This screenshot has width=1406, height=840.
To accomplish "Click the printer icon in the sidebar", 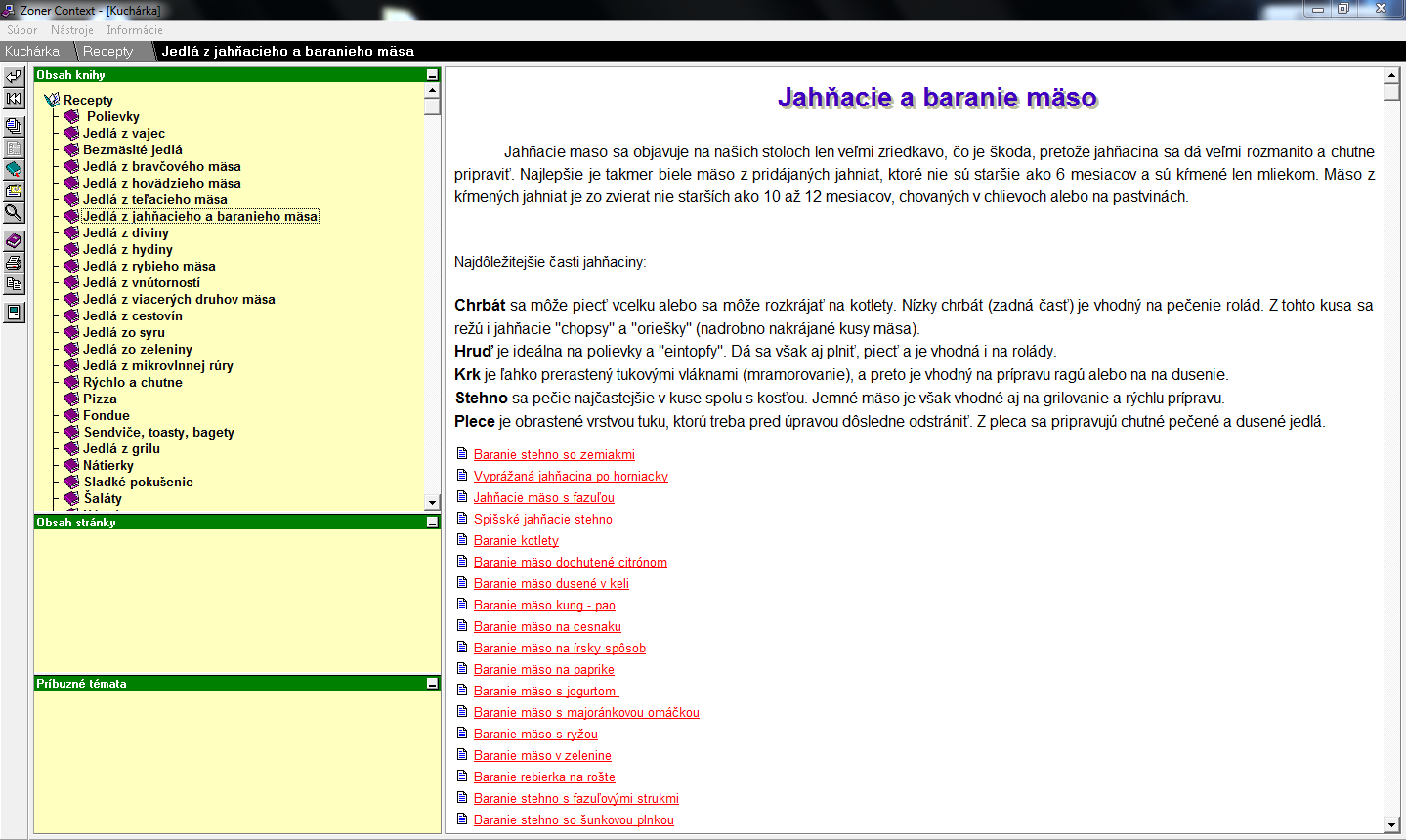I will click(14, 263).
